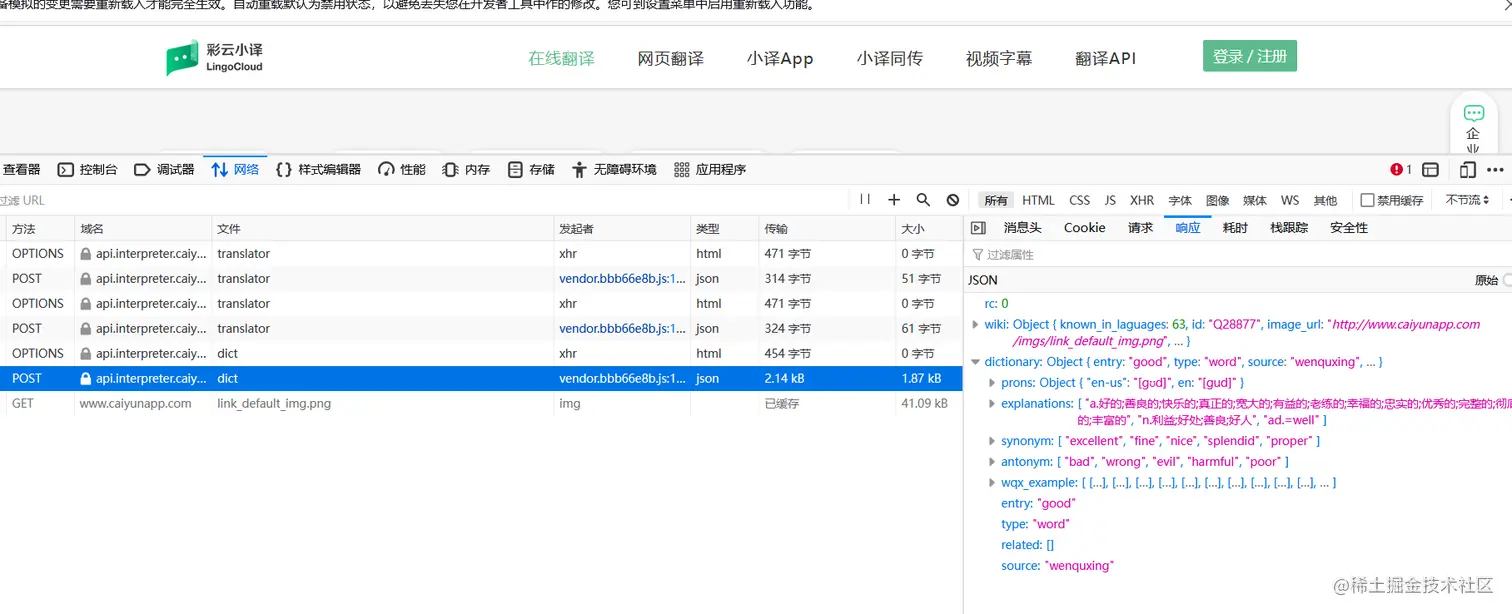Click the 过滤属性 filter field
The width and height of the screenshot is (1512, 614).
pyautogui.click(x=1238, y=255)
